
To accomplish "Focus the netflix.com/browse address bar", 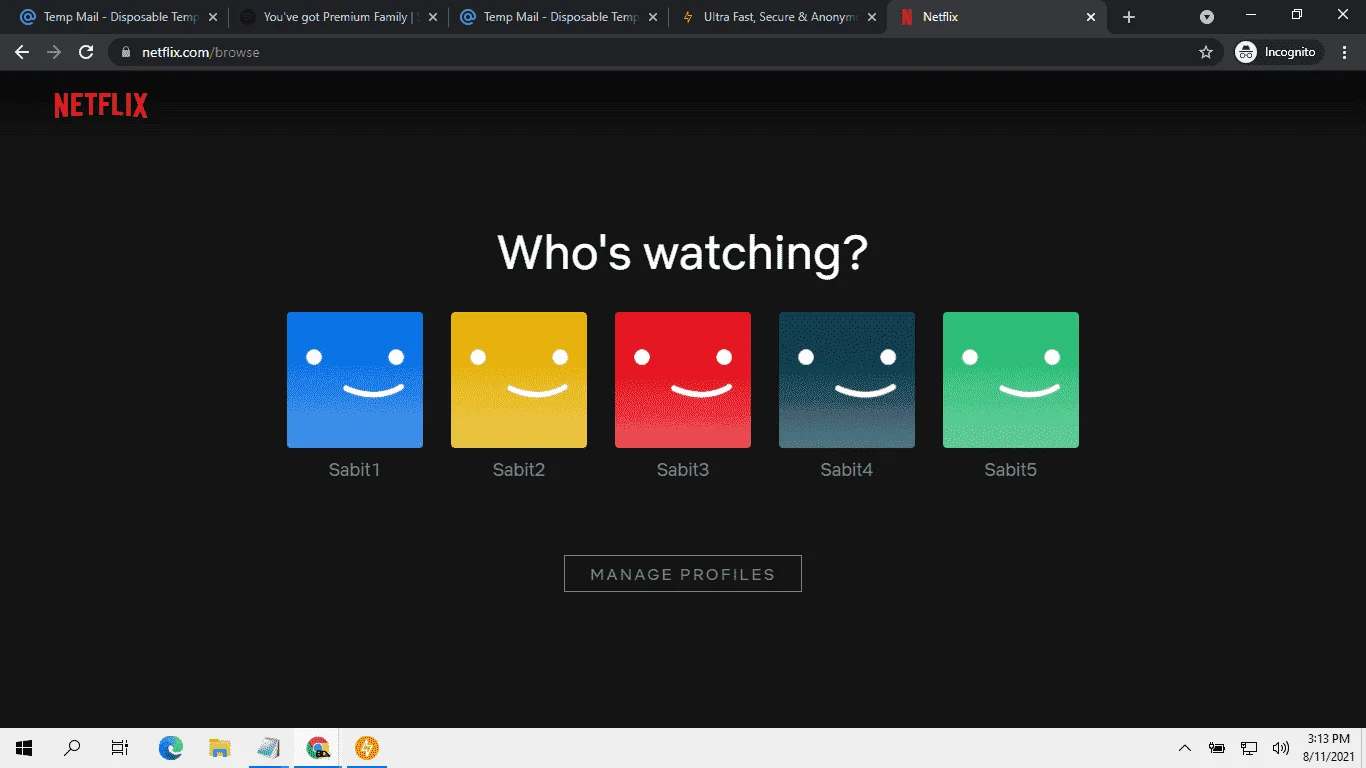I will [665, 52].
